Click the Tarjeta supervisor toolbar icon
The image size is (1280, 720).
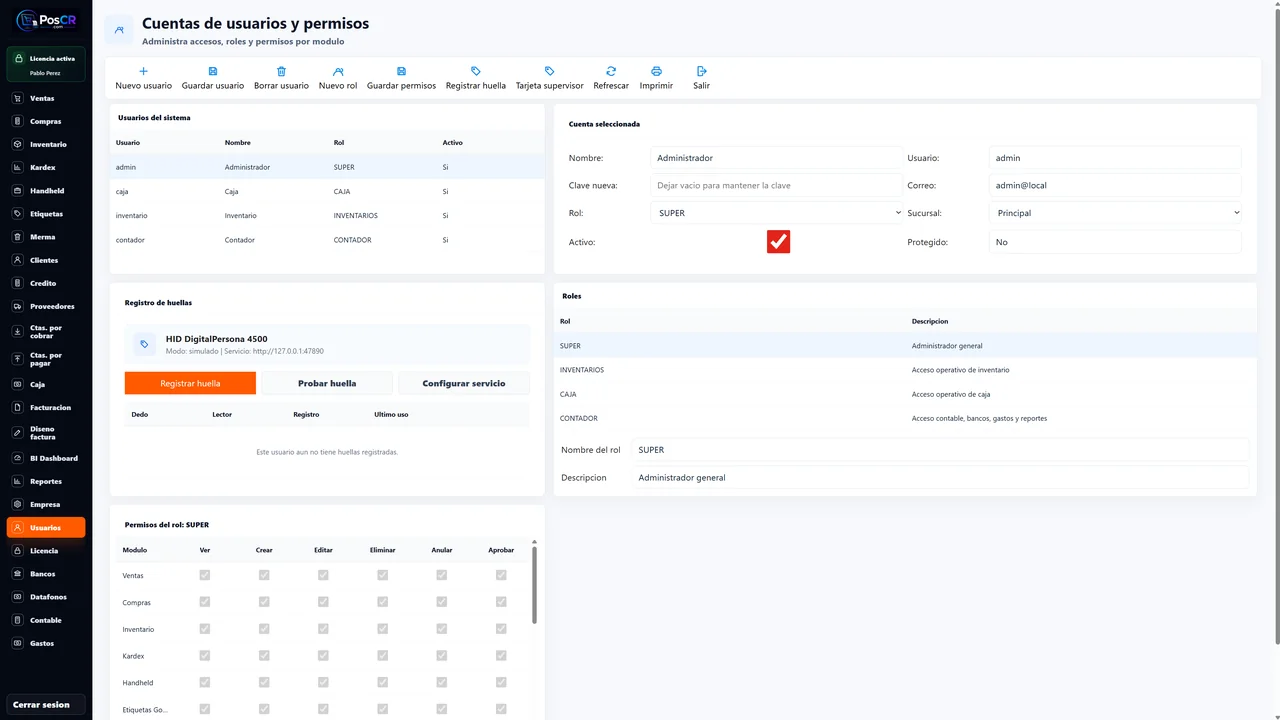(549, 72)
